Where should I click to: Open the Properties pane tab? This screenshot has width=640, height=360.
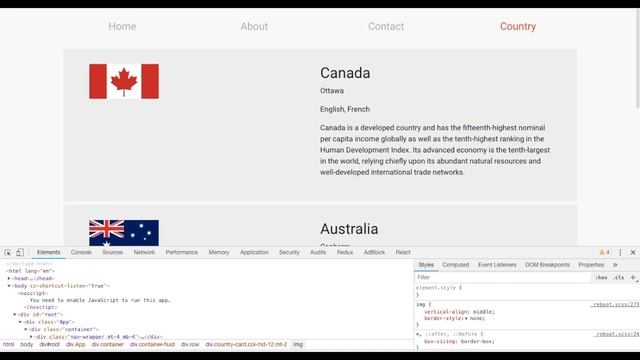pos(591,265)
